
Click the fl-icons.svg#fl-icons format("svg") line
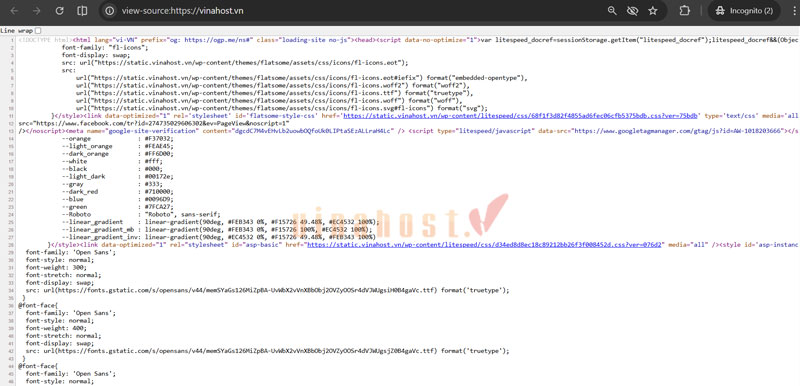point(282,108)
